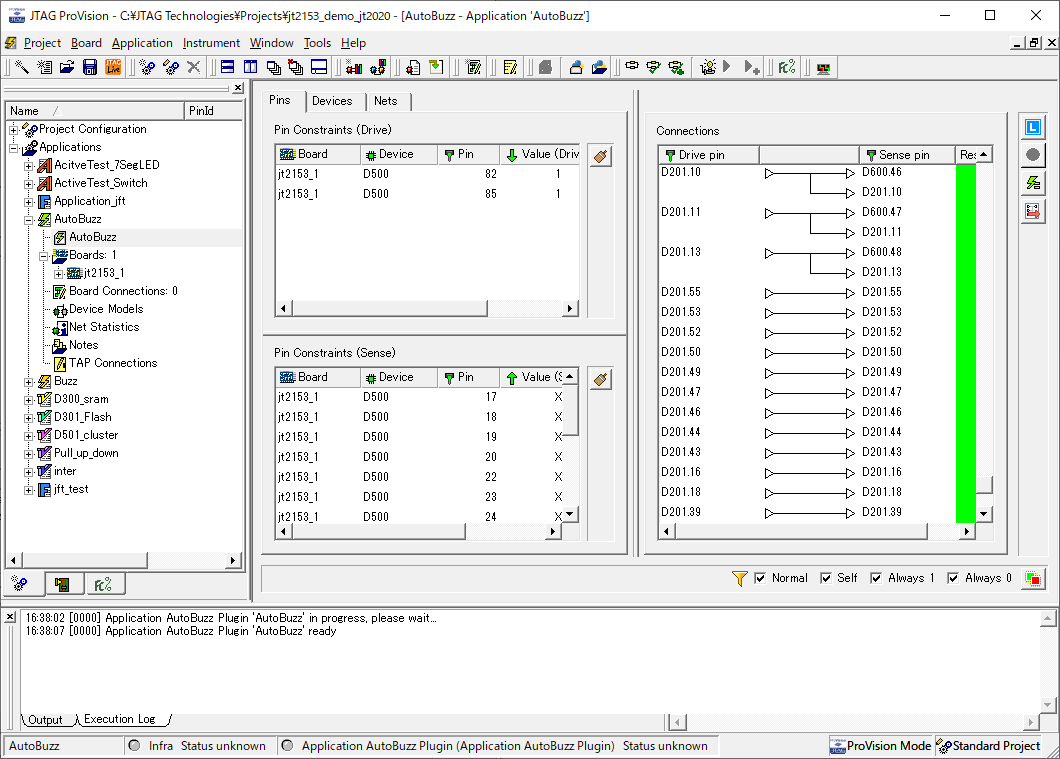This screenshot has width=1060, height=759.
Task: Expand the Pull_up_down node
Action: pyautogui.click(x=28, y=454)
